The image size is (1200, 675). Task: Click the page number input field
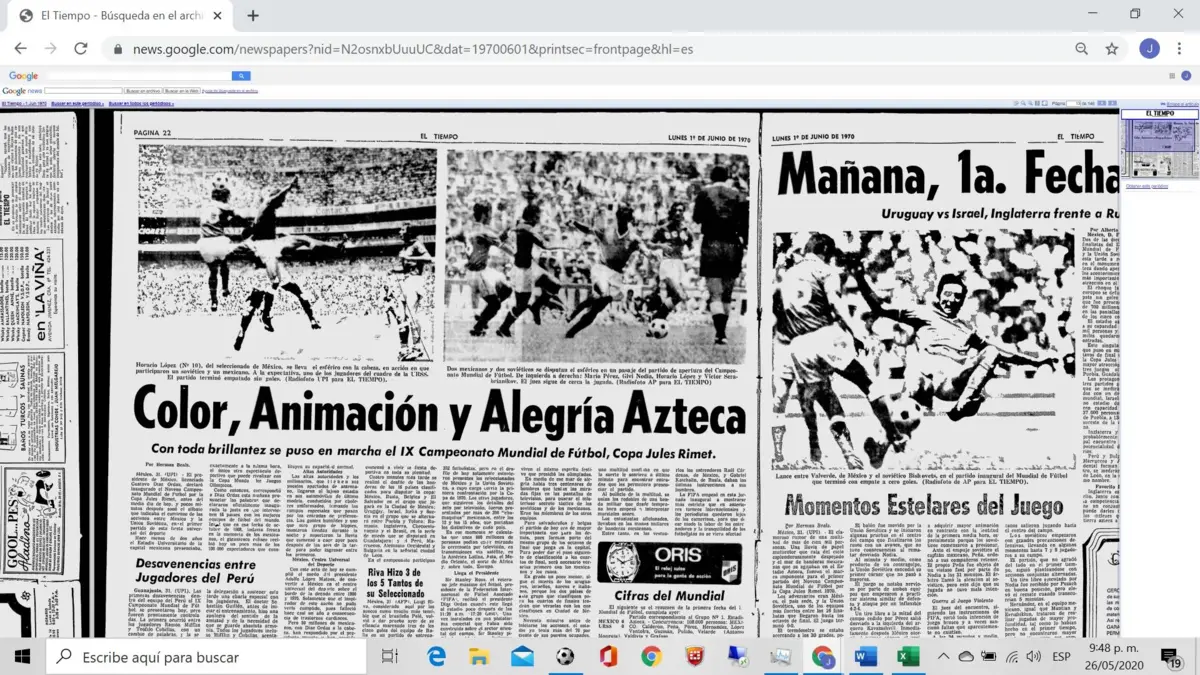tap(1075, 103)
